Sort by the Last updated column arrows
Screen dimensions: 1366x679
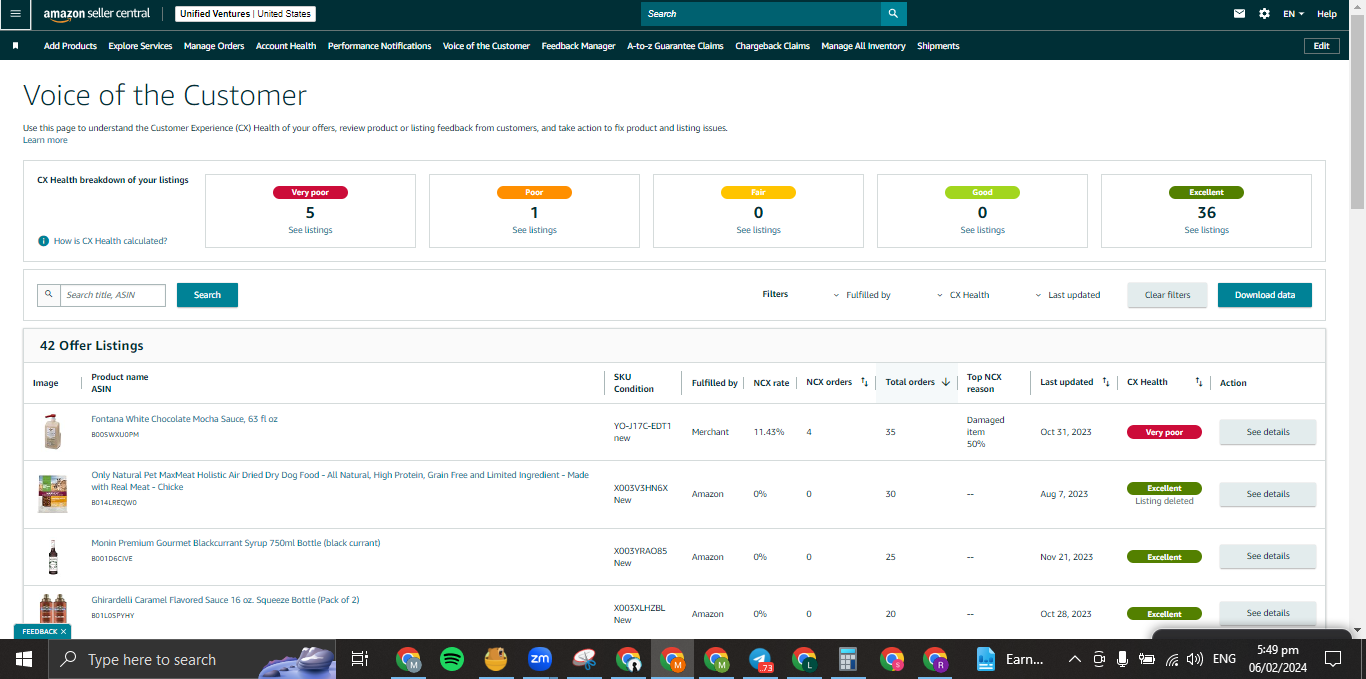click(x=1105, y=382)
